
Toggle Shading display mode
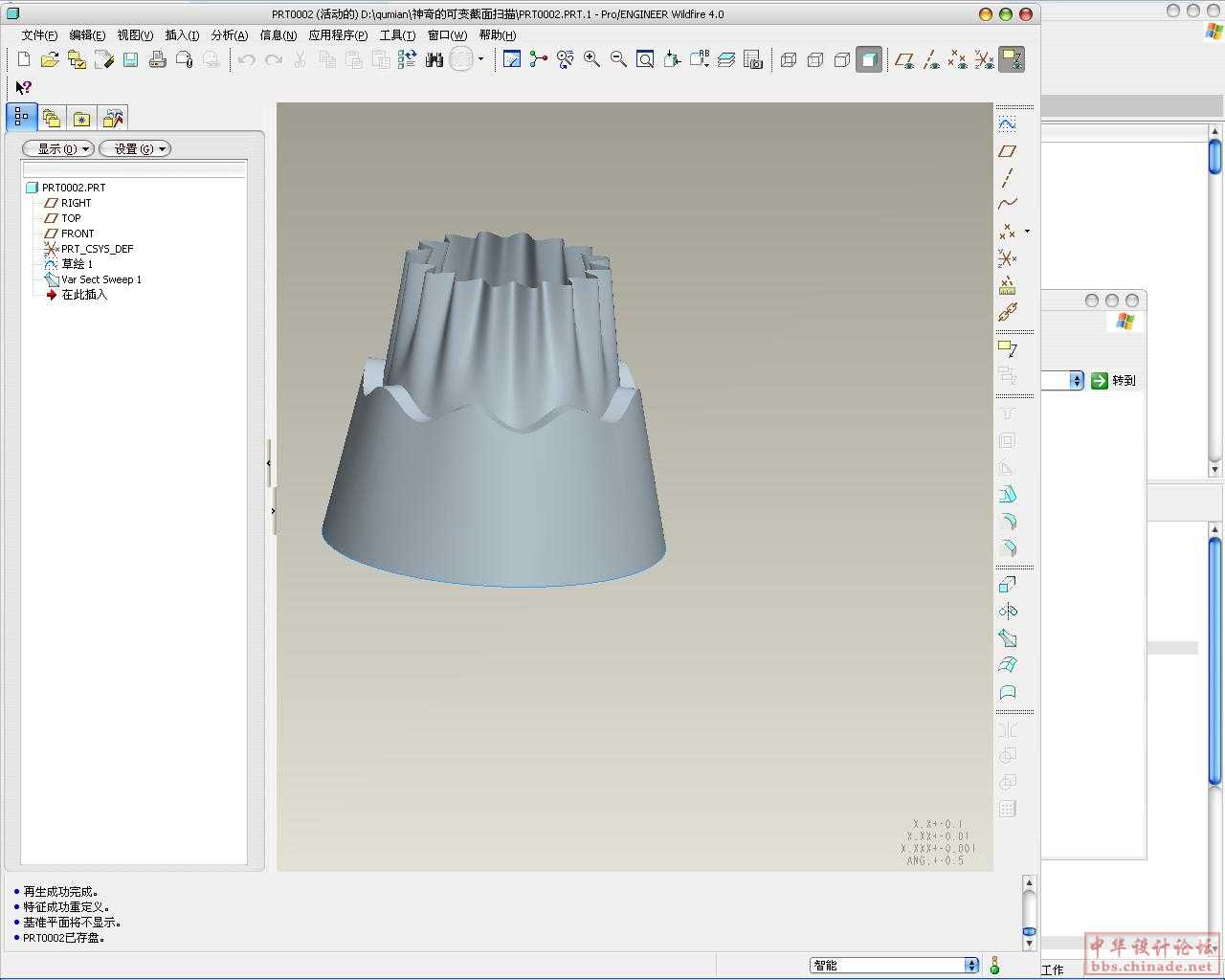[x=869, y=59]
